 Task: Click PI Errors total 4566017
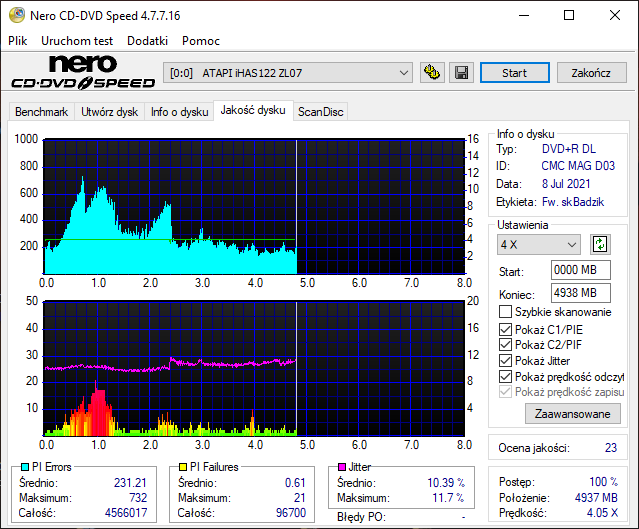click(x=126, y=513)
